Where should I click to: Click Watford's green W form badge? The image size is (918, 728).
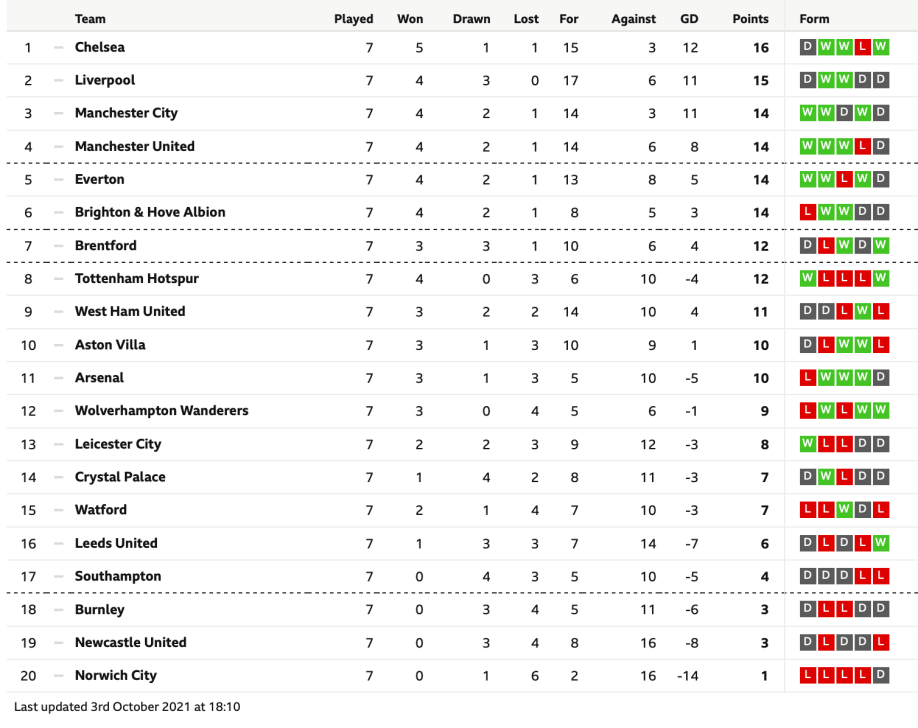(844, 510)
